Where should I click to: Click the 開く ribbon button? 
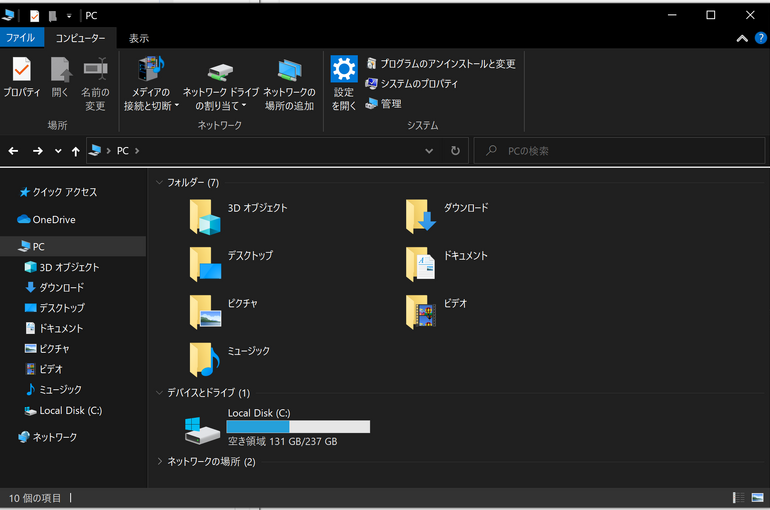tap(60, 77)
